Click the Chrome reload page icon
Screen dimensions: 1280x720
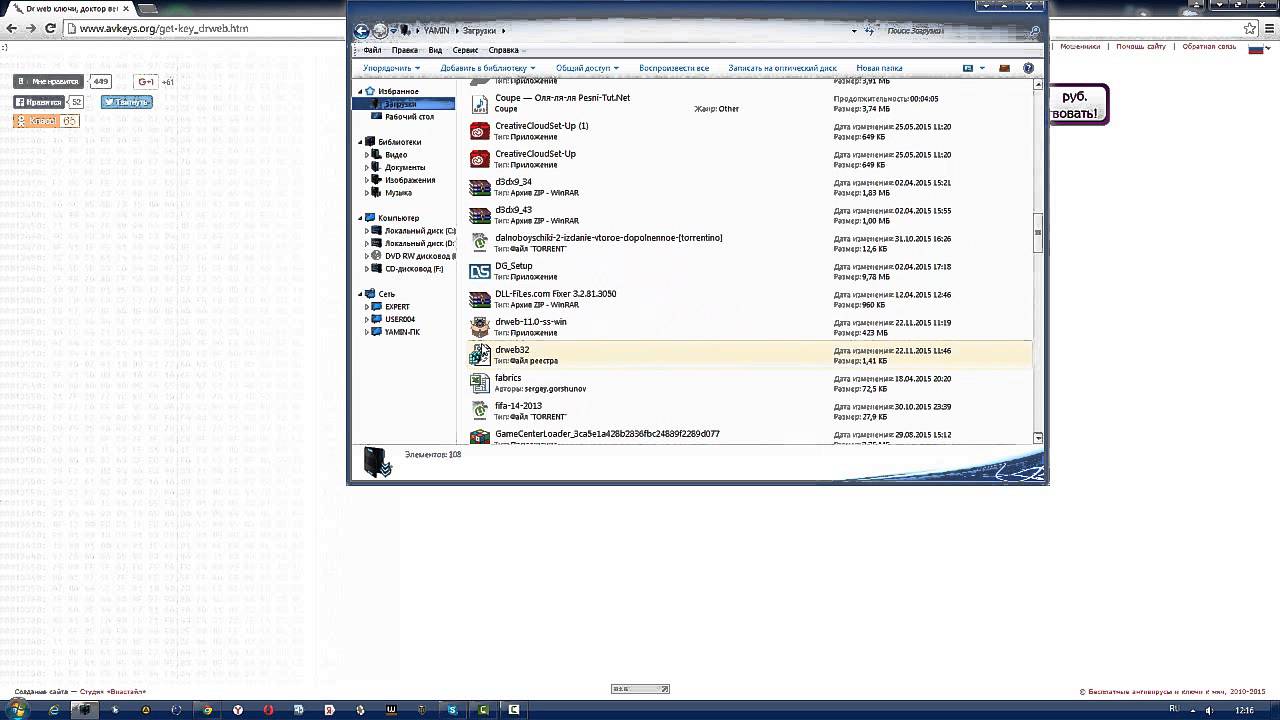50,28
